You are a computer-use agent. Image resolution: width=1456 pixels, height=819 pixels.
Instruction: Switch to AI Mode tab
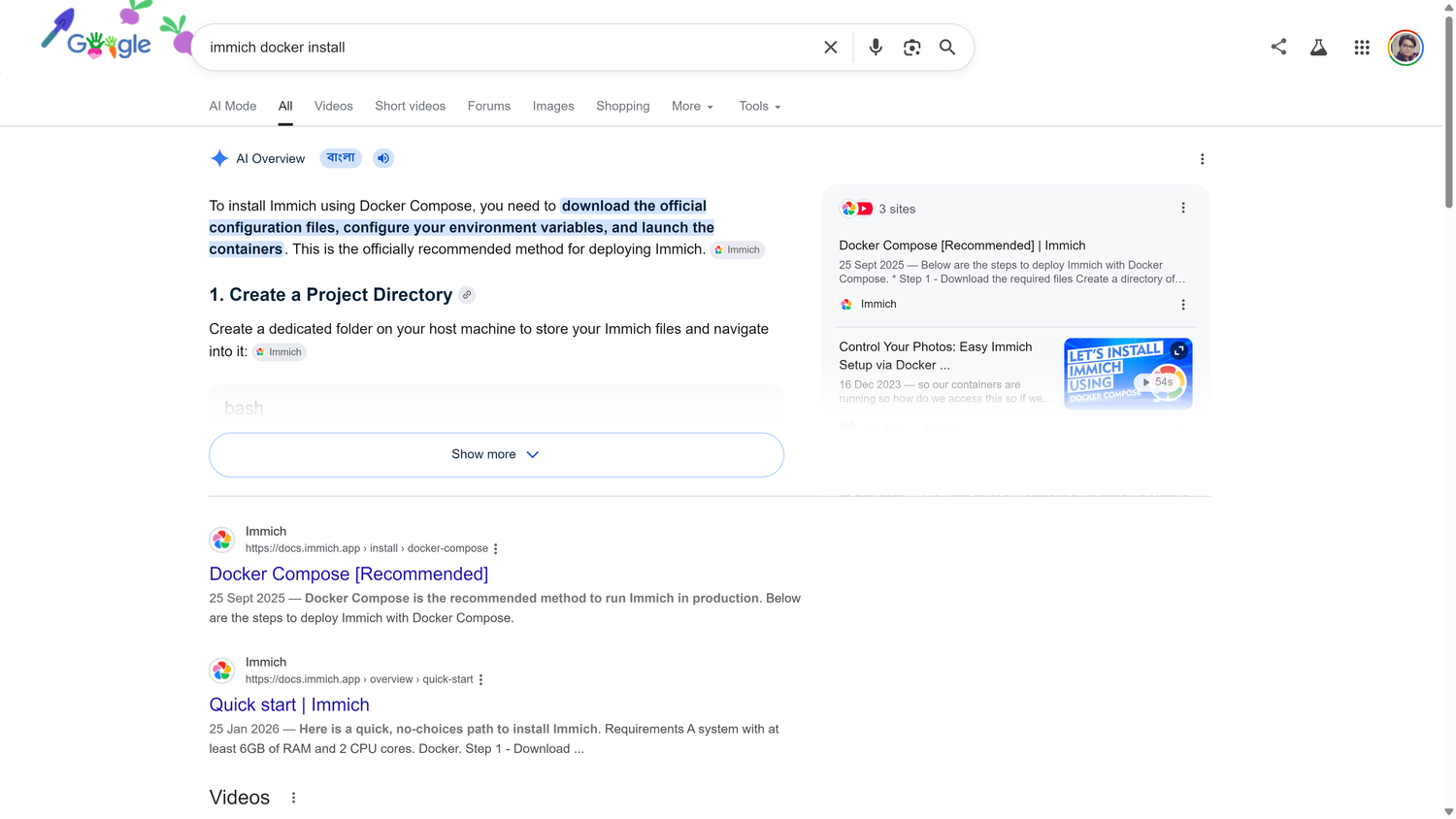(x=233, y=107)
